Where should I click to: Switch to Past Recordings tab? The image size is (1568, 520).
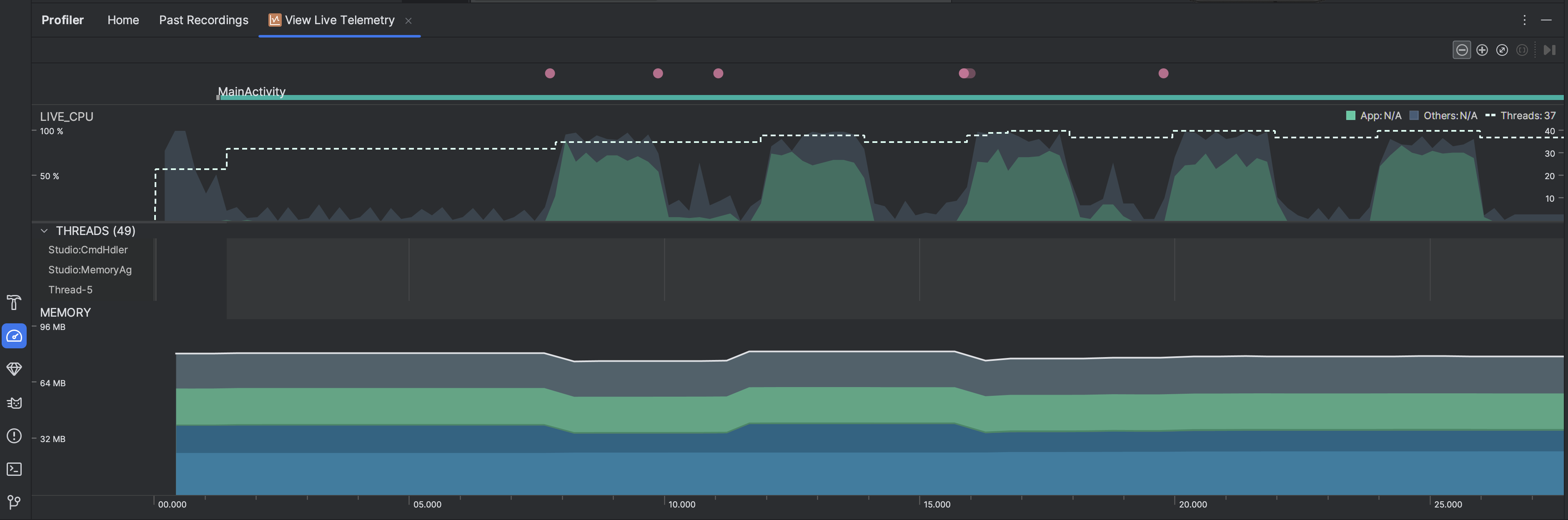click(203, 20)
